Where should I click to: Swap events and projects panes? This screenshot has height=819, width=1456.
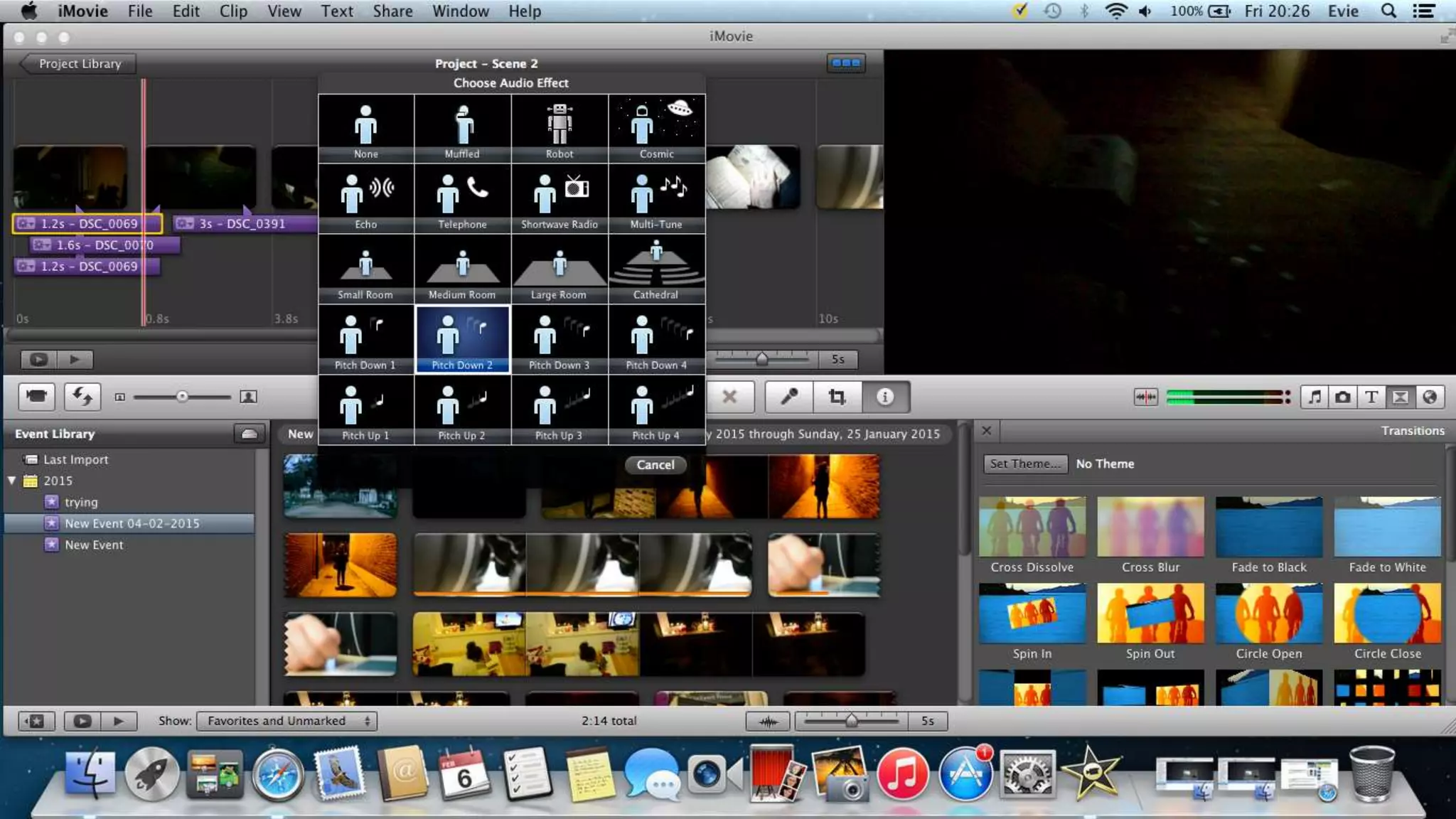(x=82, y=397)
